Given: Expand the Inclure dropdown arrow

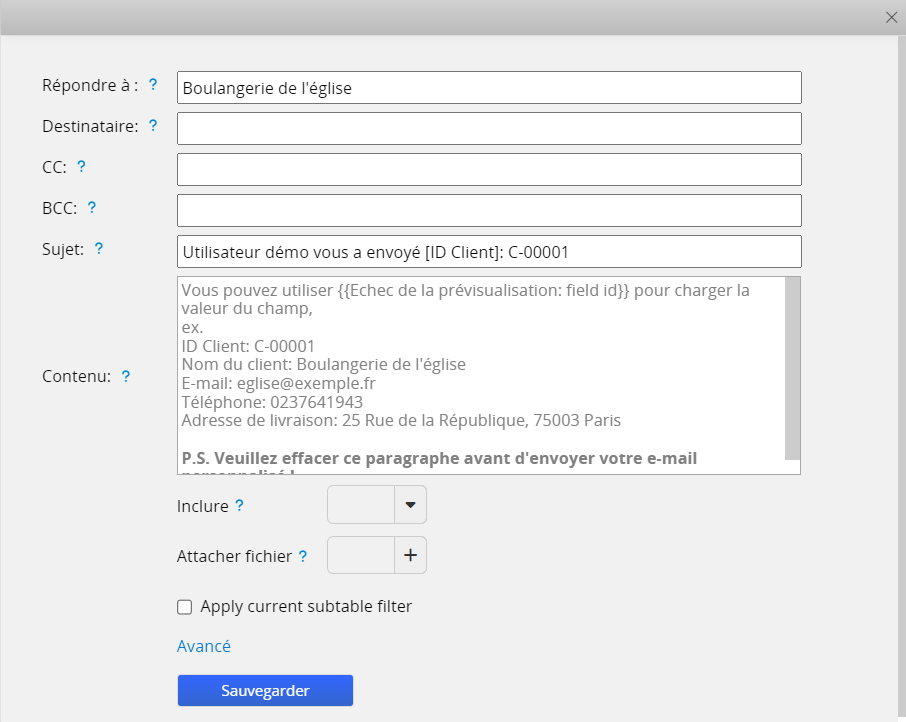Looking at the screenshot, I should (x=410, y=505).
